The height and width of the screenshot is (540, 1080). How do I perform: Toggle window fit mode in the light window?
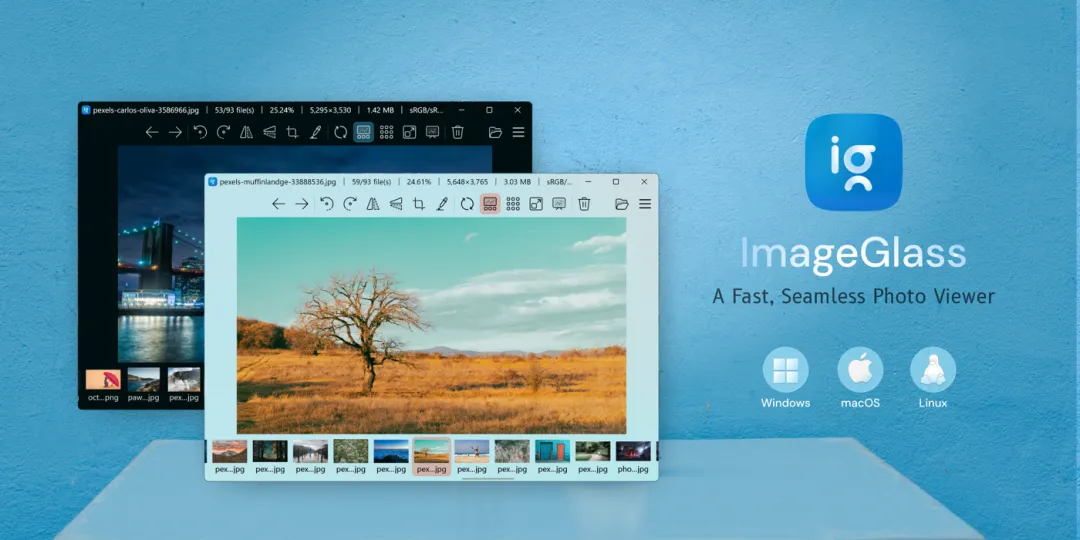tap(536, 204)
